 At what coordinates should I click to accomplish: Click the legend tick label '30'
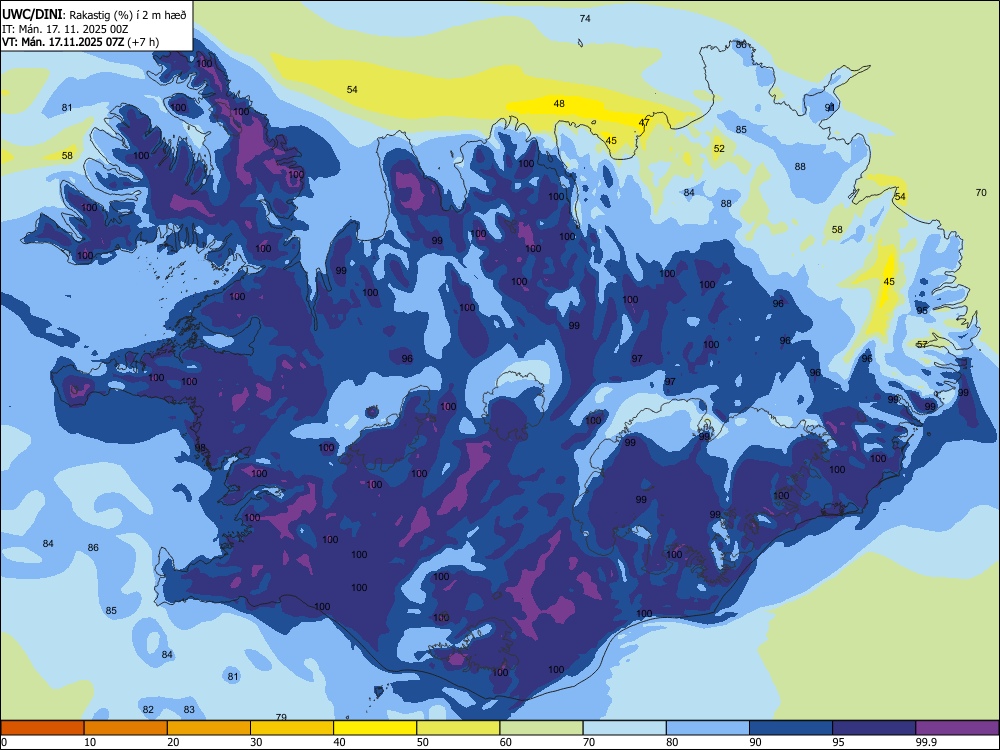click(x=256, y=742)
